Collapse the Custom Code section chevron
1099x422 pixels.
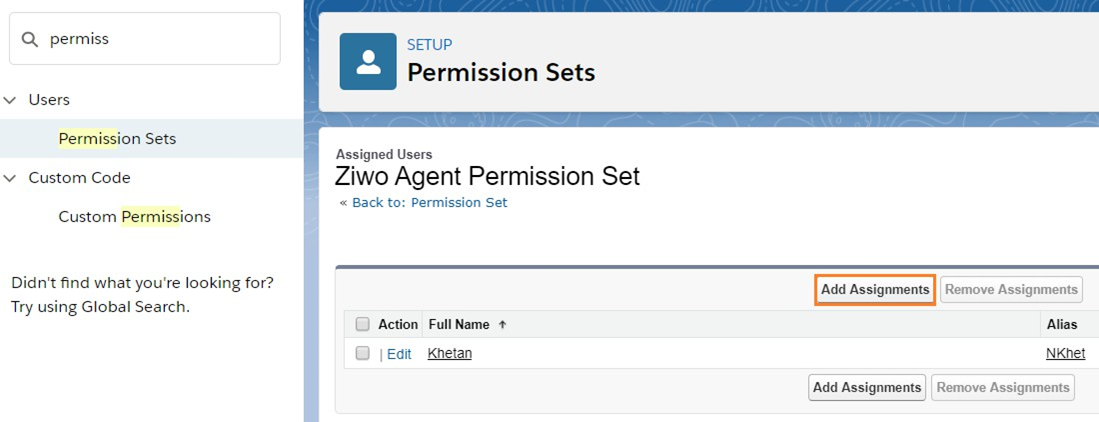(10, 178)
